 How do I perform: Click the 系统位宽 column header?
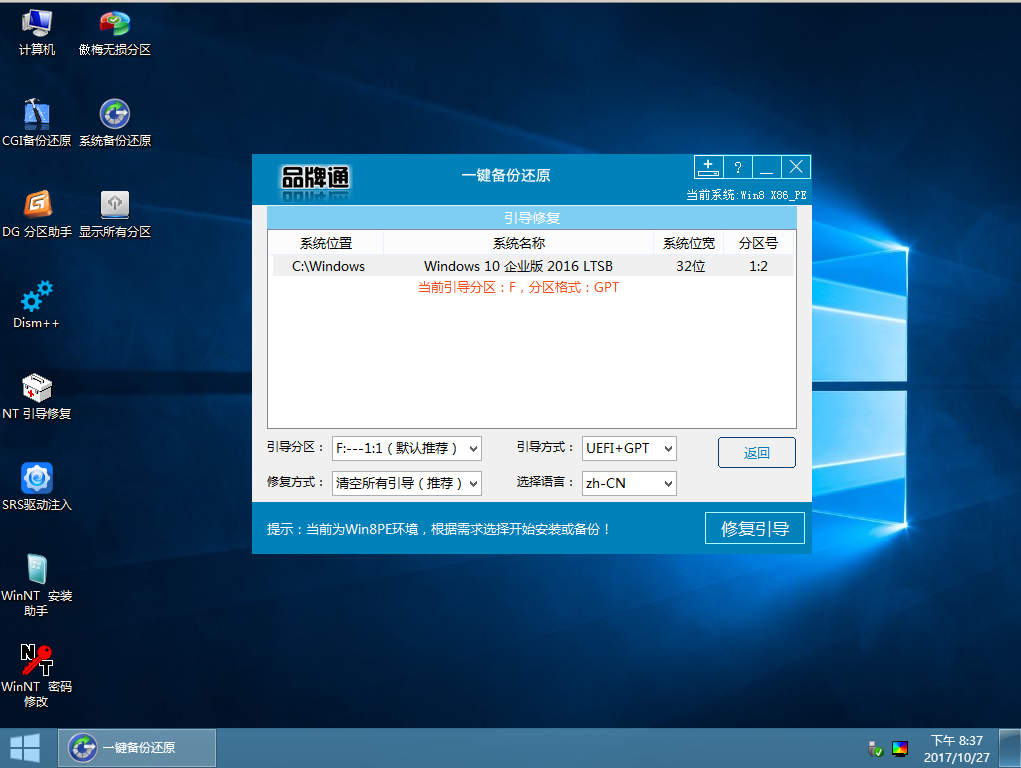[689, 243]
